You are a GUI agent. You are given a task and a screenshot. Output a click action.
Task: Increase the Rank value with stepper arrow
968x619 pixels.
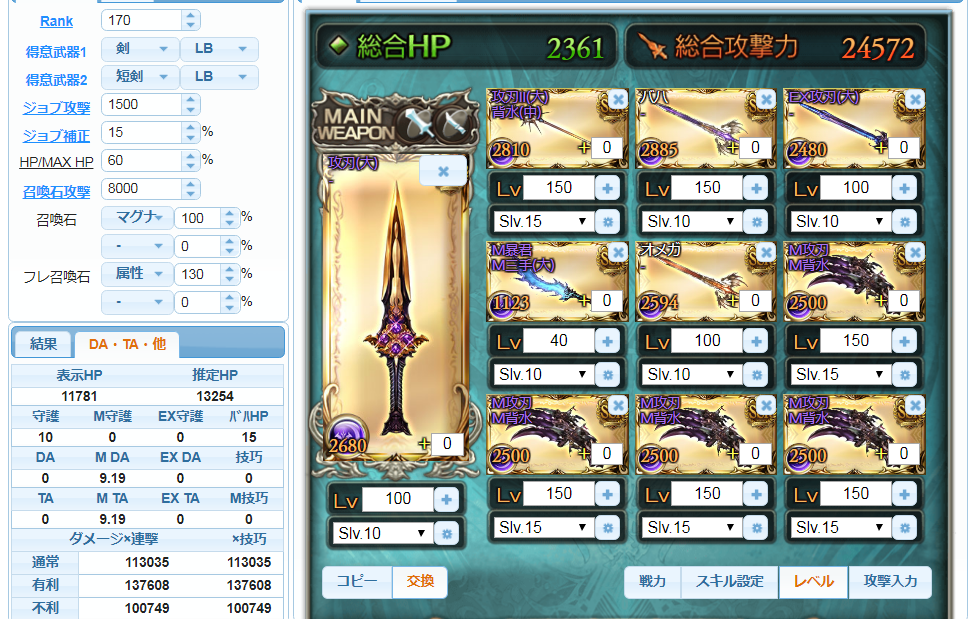[191, 15]
